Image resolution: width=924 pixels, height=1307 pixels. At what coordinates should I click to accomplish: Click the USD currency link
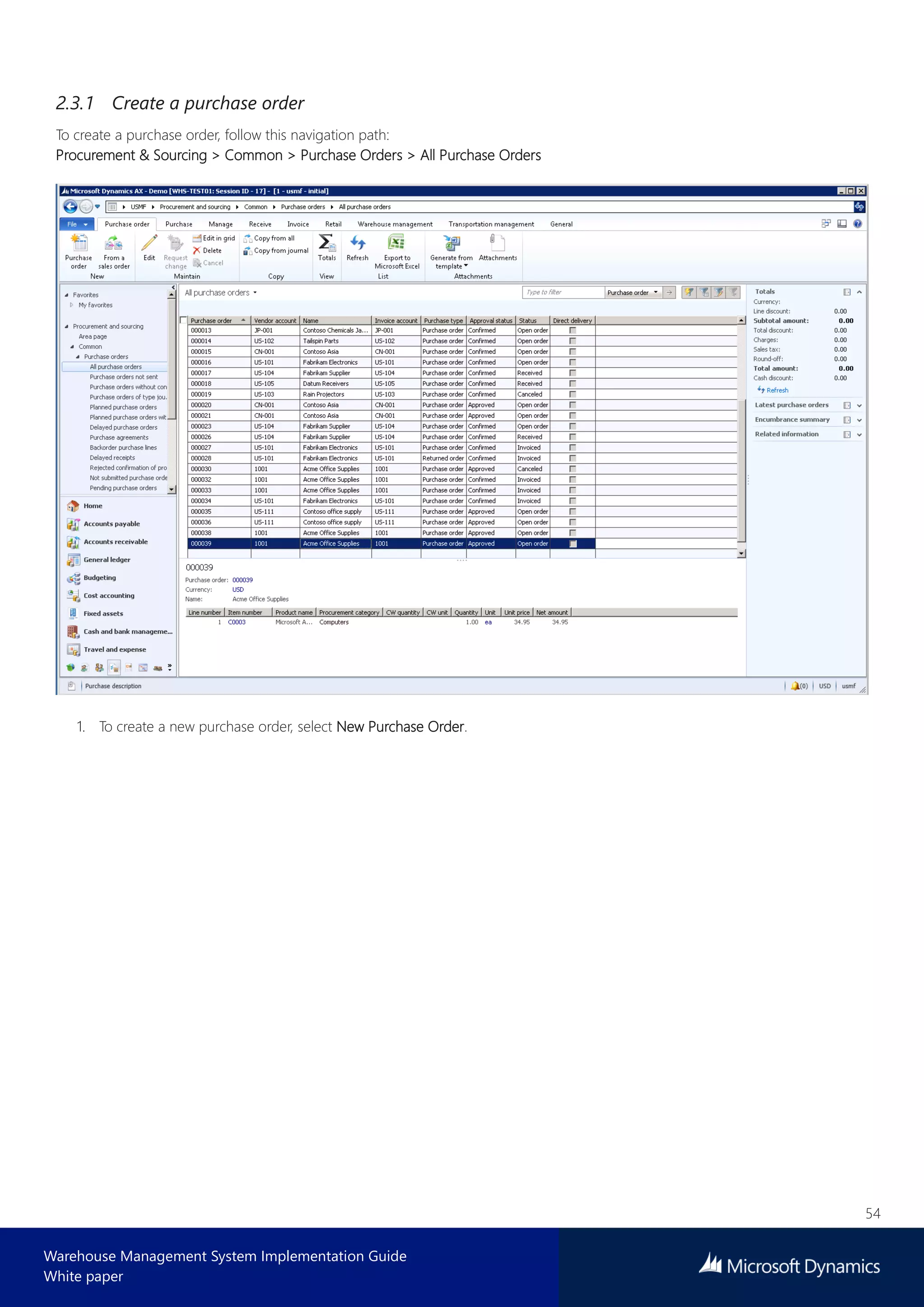[238, 590]
